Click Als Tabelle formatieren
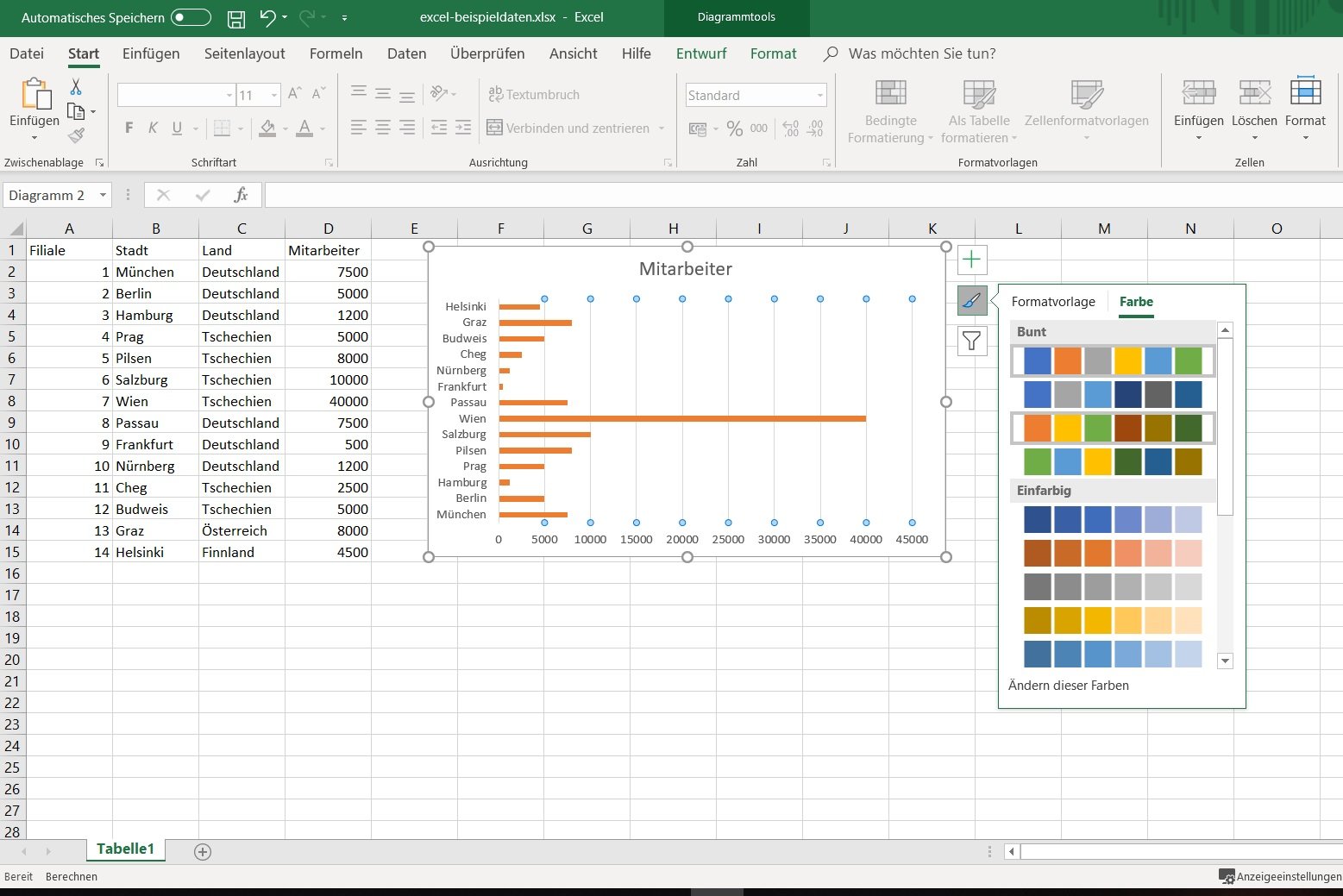1343x896 pixels. pos(978,110)
